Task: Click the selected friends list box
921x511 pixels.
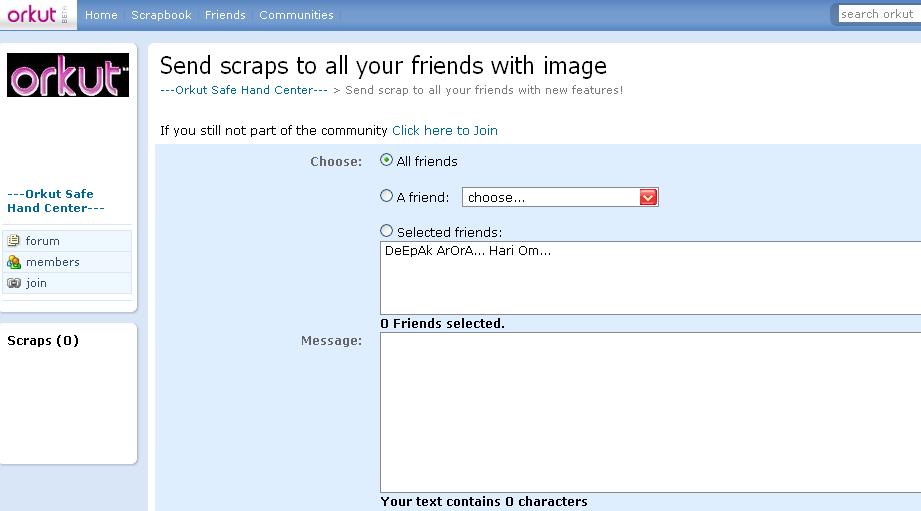Action: [650, 278]
